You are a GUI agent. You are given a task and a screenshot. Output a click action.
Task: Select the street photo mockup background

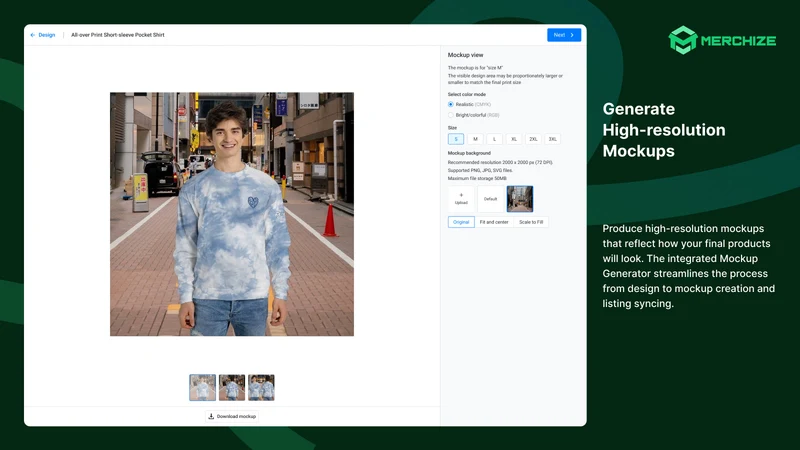[520, 199]
